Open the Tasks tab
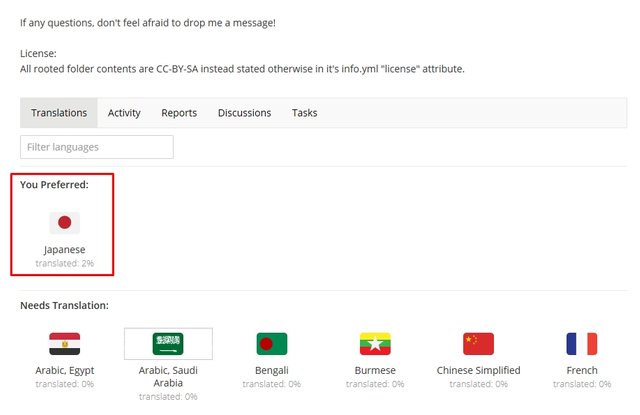 (304, 113)
